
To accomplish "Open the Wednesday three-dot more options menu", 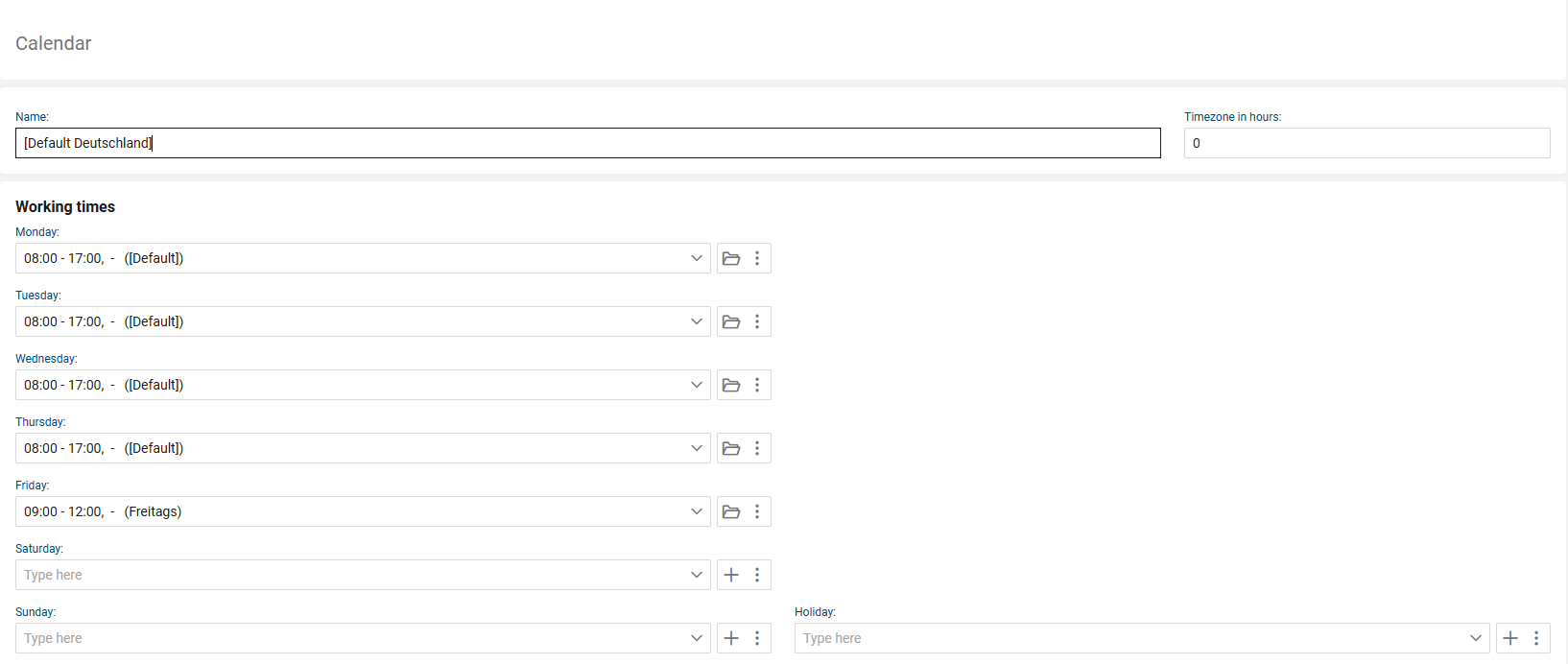I will point(757,385).
